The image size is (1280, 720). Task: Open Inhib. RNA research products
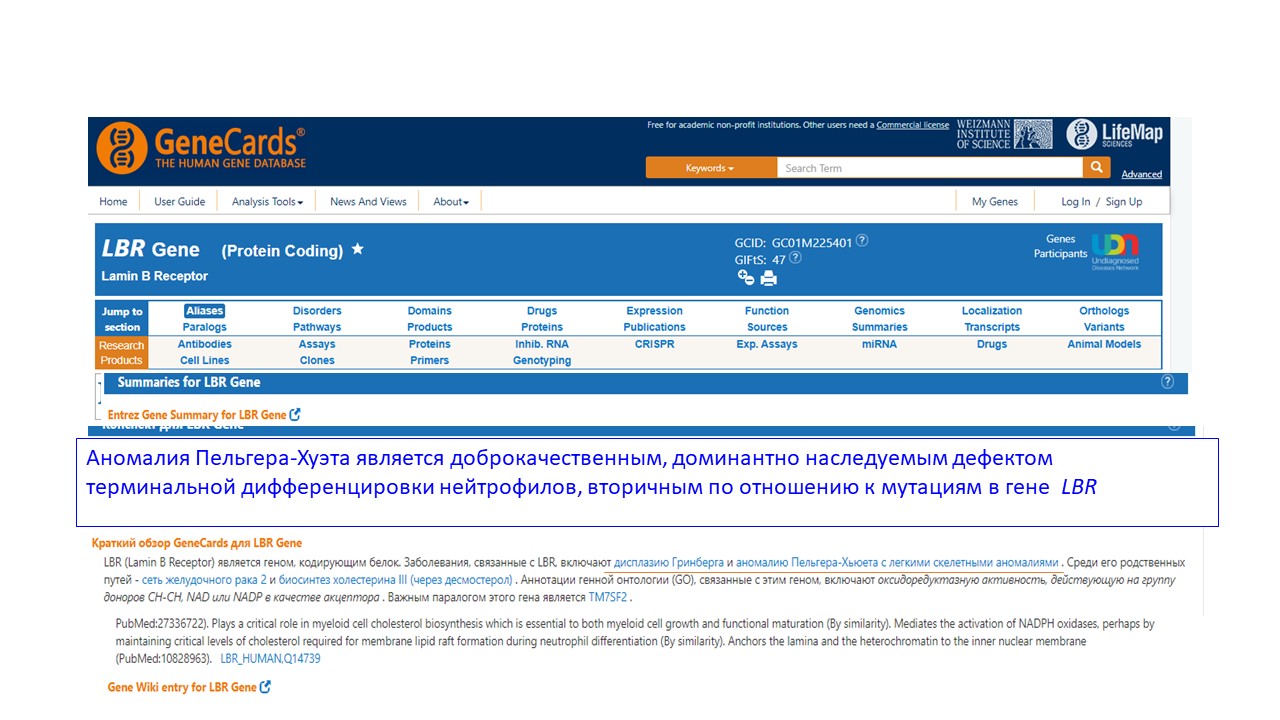pyautogui.click(x=542, y=344)
